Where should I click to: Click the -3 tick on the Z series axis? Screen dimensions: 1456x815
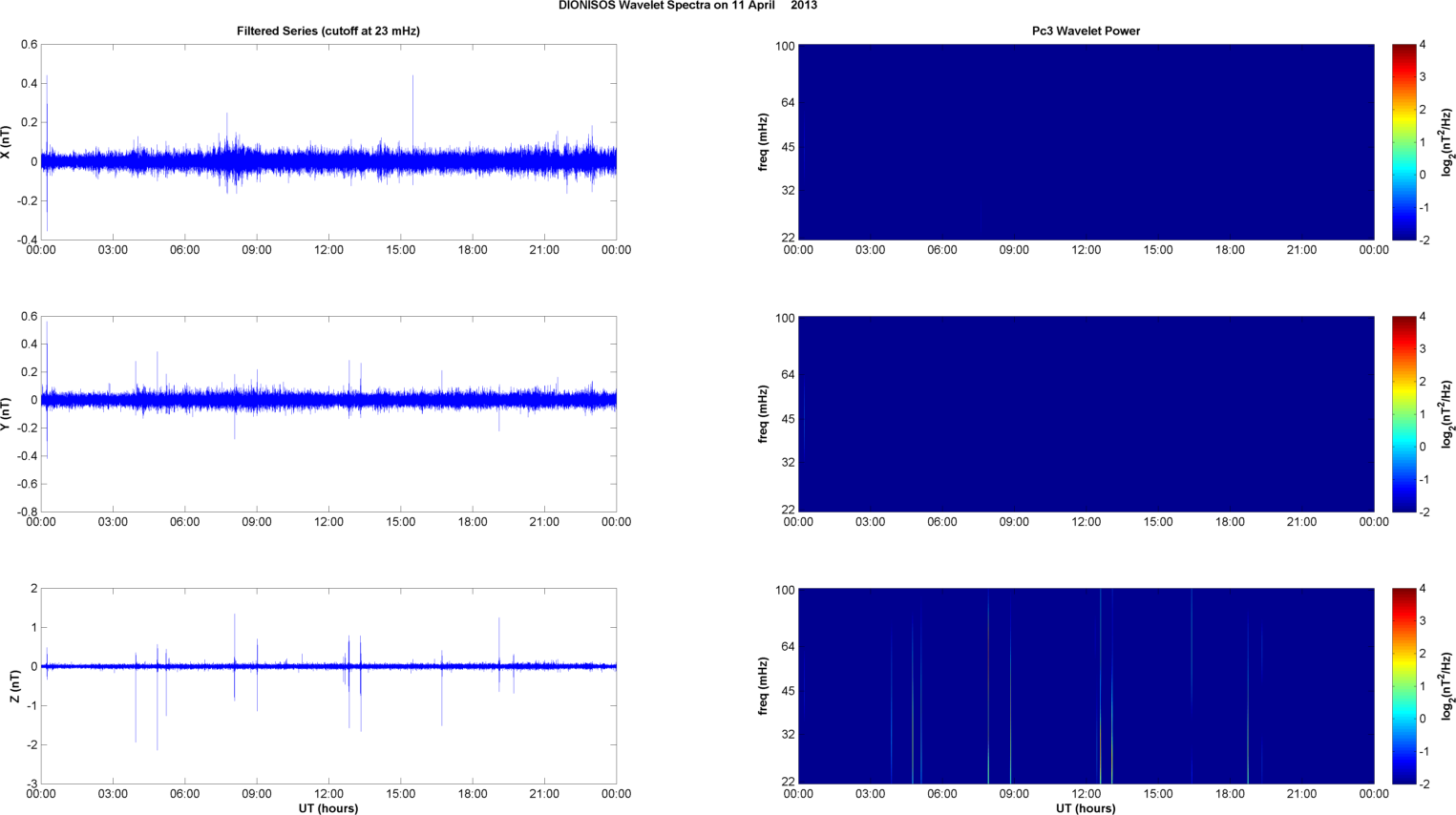[x=32, y=784]
